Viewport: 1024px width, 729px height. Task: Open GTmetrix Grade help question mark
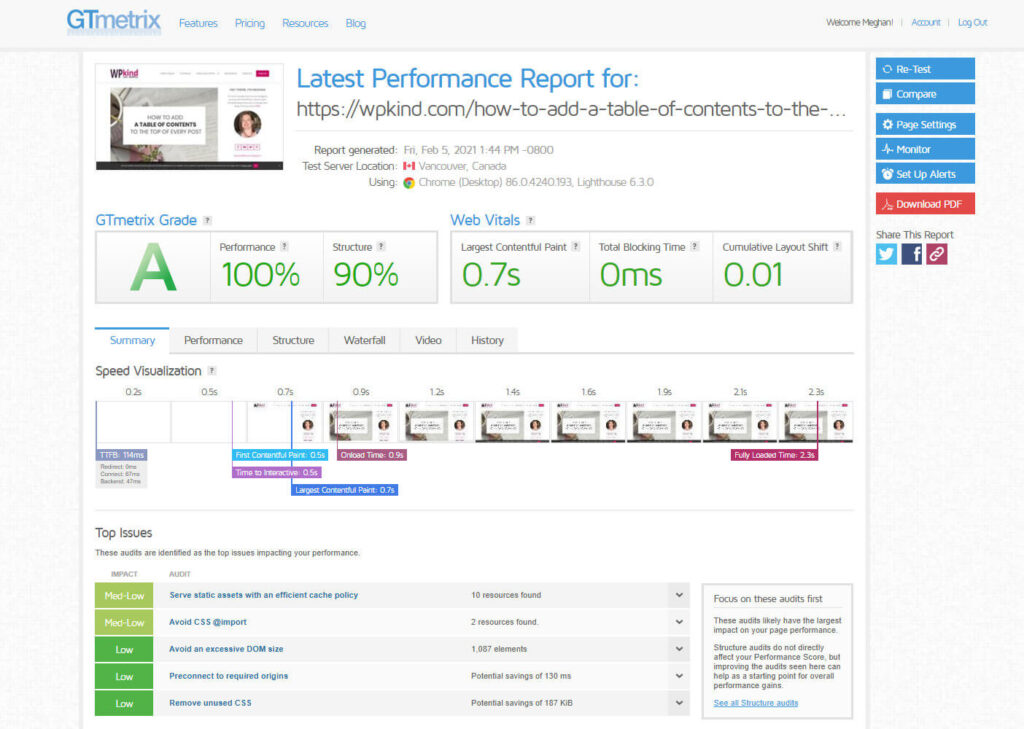pyautogui.click(x=207, y=221)
